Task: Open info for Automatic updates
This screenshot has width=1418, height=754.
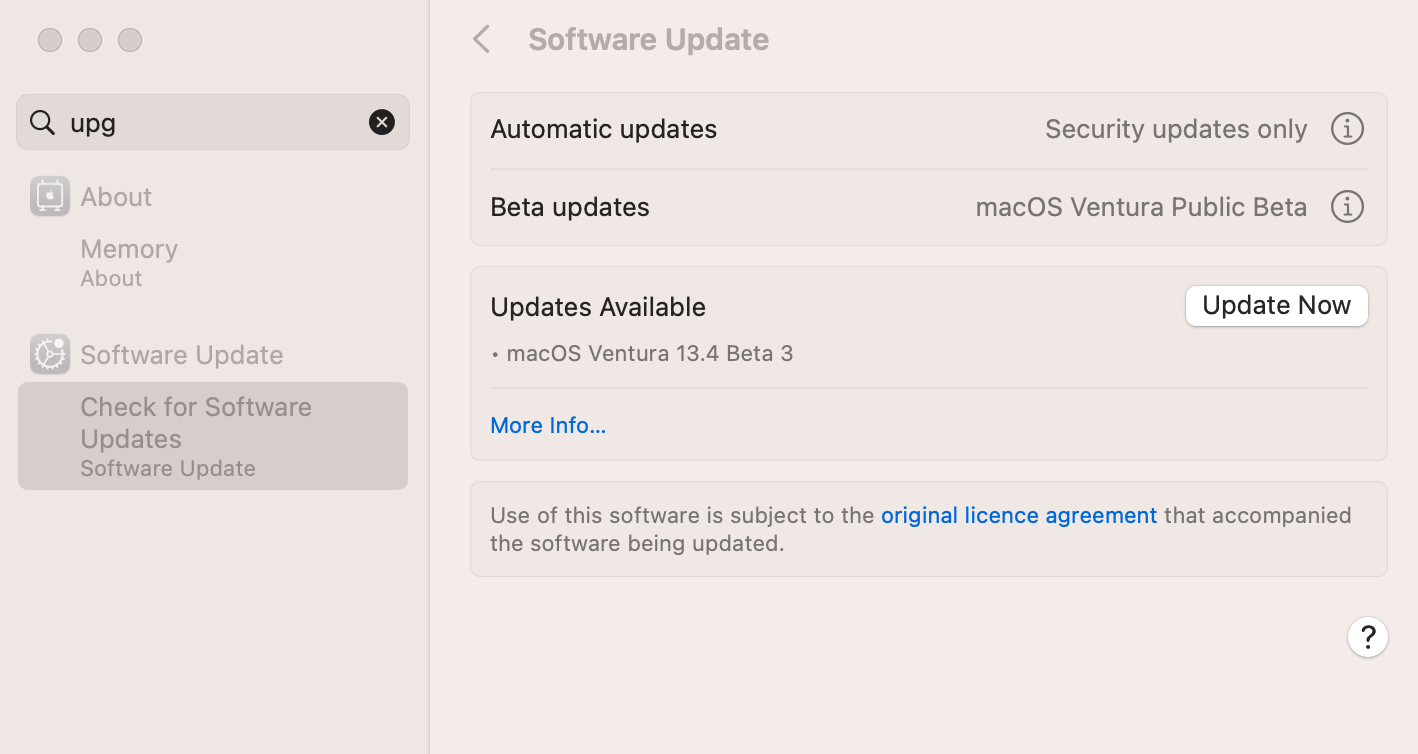Action: [1347, 129]
